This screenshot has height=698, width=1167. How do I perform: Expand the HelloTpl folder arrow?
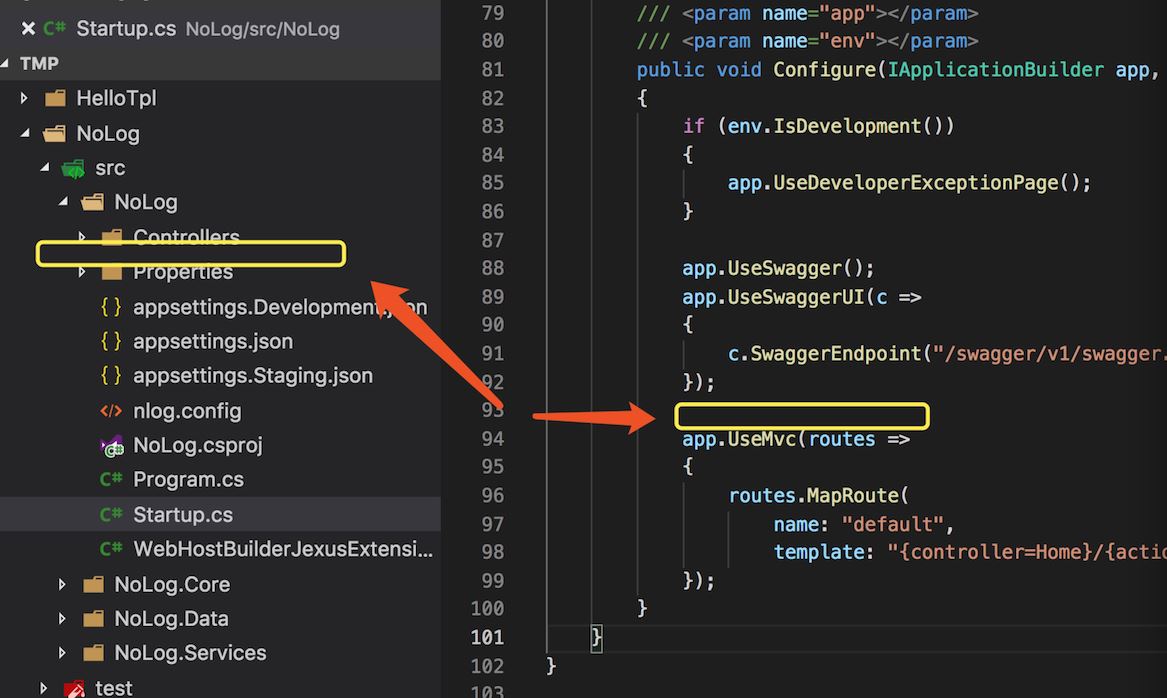click(x=25, y=99)
